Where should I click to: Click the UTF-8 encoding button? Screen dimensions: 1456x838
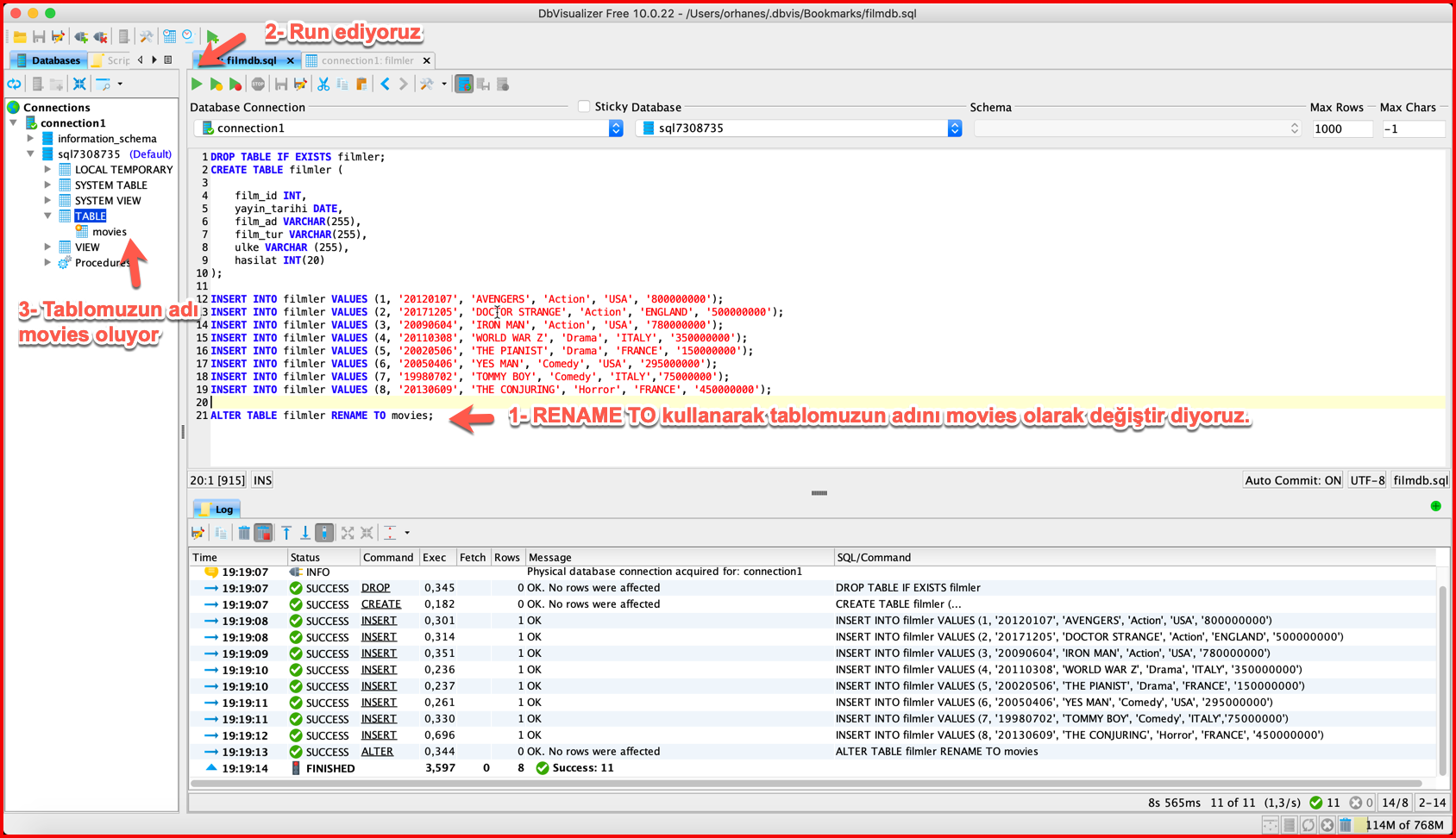(x=1367, y=480)
